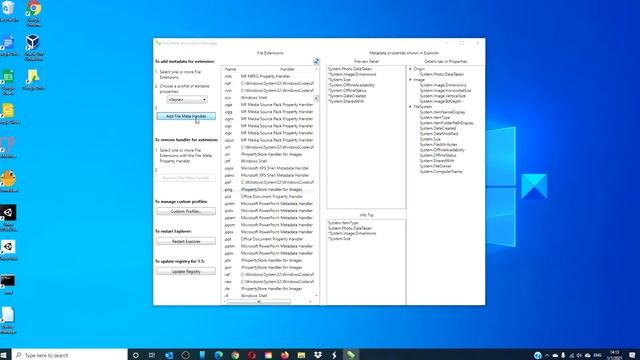Select *System.DateCreated in the Preview Panel list
The image size is (640, 360).
(x=347, y=96)
